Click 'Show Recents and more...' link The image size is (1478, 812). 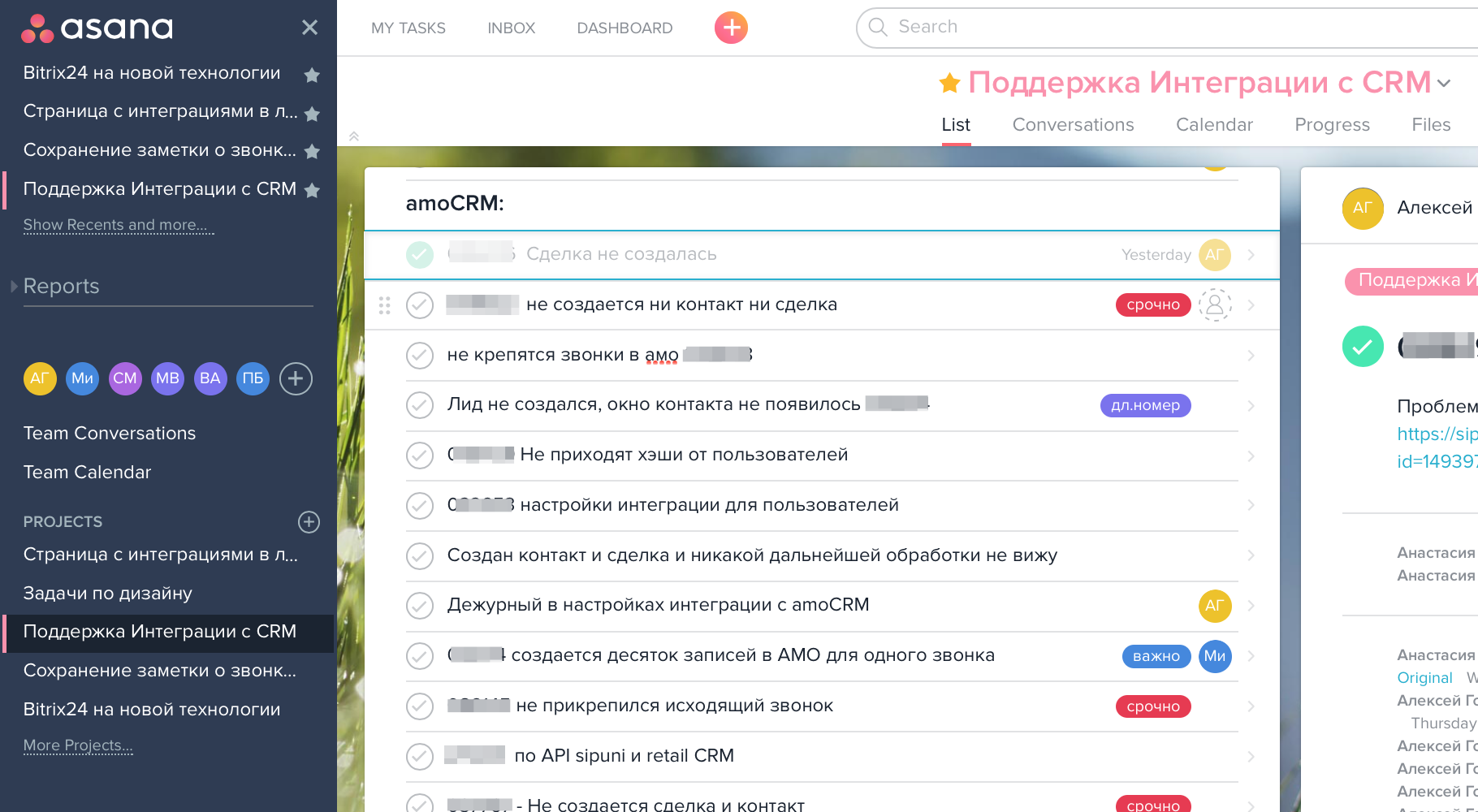tap(118, 225)
